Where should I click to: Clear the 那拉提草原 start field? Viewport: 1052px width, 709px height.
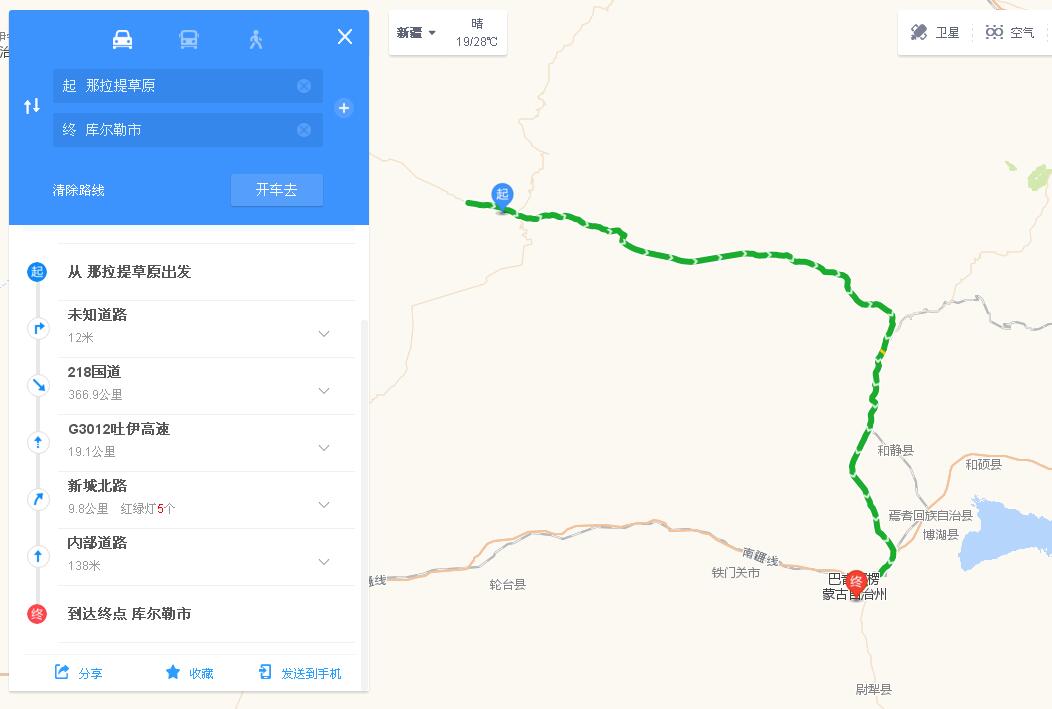click(x=304, y=86)
